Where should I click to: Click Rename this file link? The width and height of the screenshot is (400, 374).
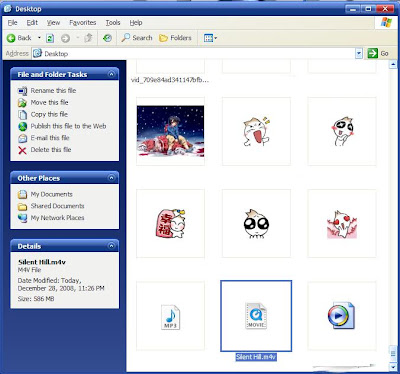coord(53,91)
